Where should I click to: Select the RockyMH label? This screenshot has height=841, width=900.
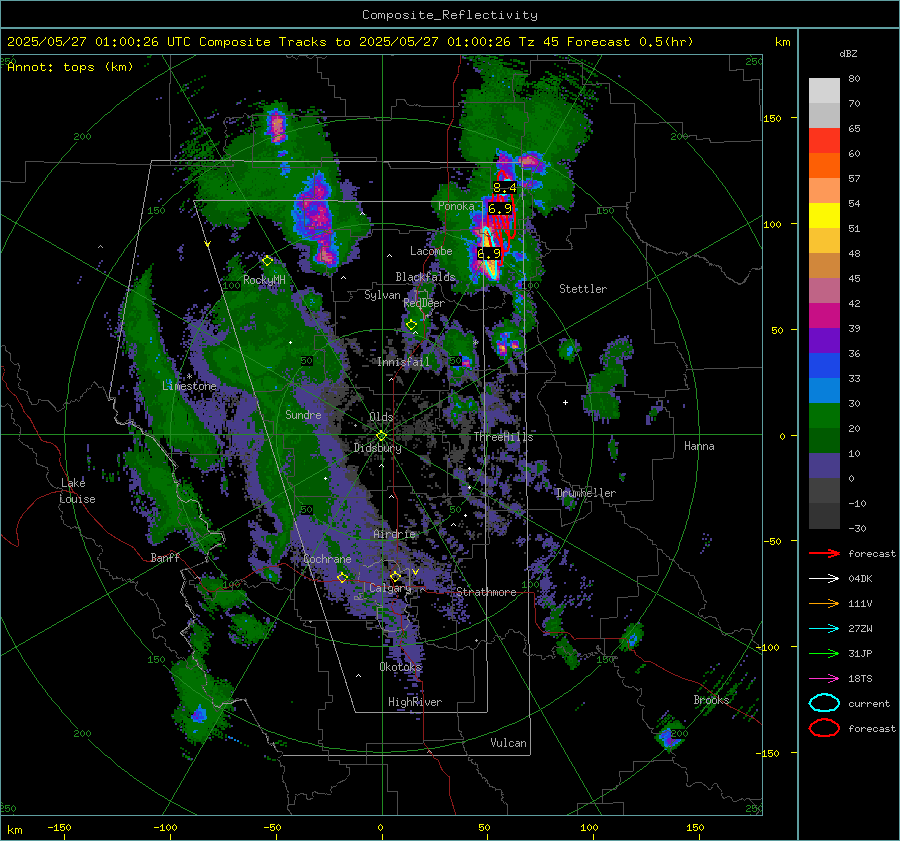[x=264, y=280]
